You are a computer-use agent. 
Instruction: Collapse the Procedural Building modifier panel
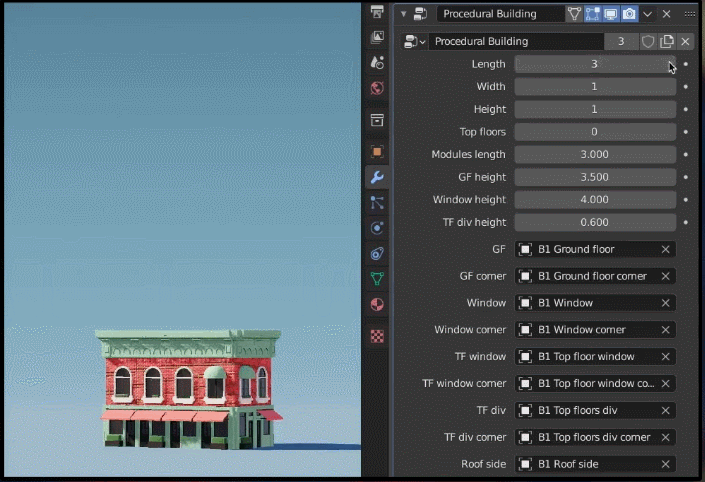point(404,14)
